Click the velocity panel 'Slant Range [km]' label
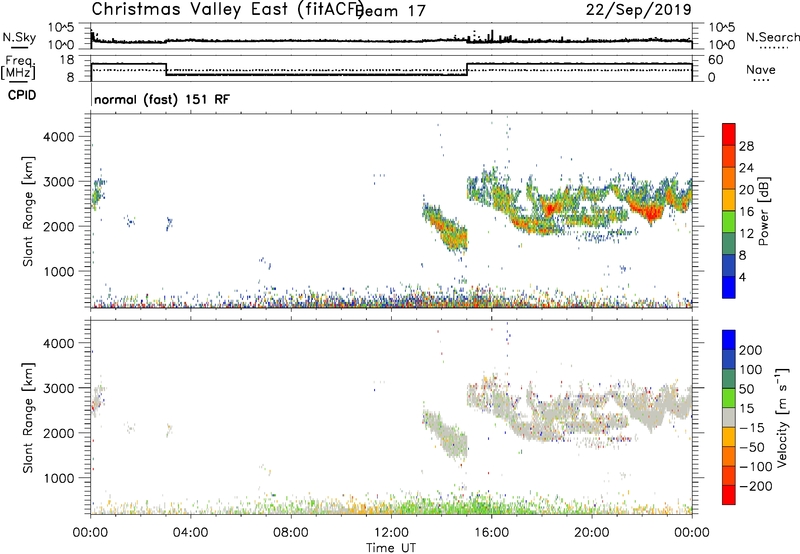 coord(28,417)
